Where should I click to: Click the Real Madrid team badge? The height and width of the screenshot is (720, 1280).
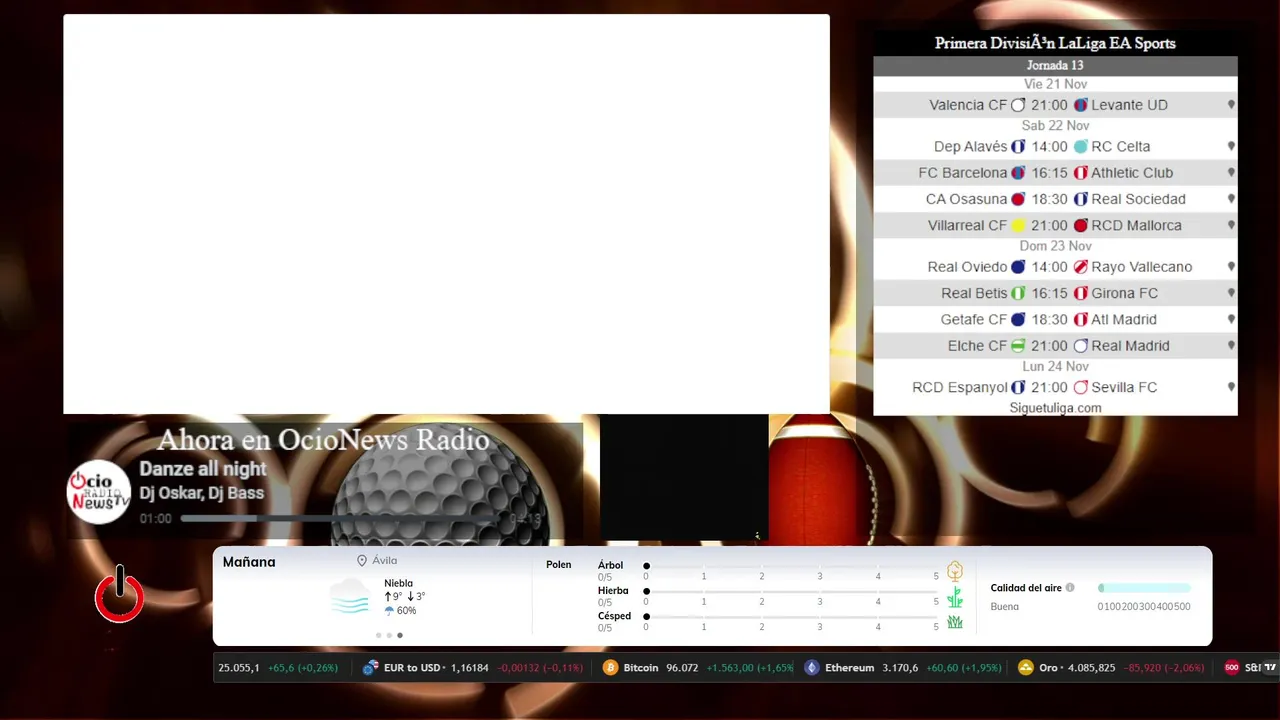coord(1080,346)
